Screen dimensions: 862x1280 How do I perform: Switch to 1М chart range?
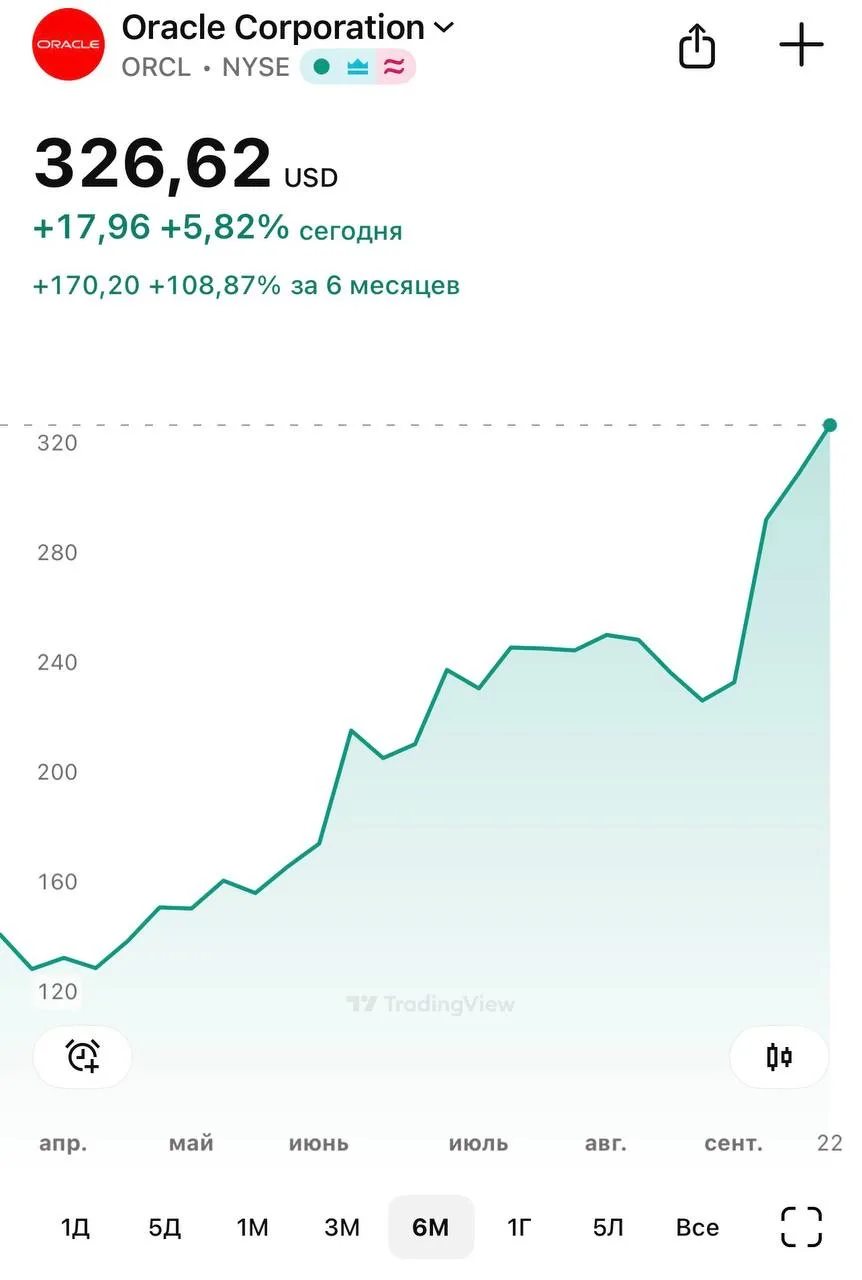[252, 1227]
